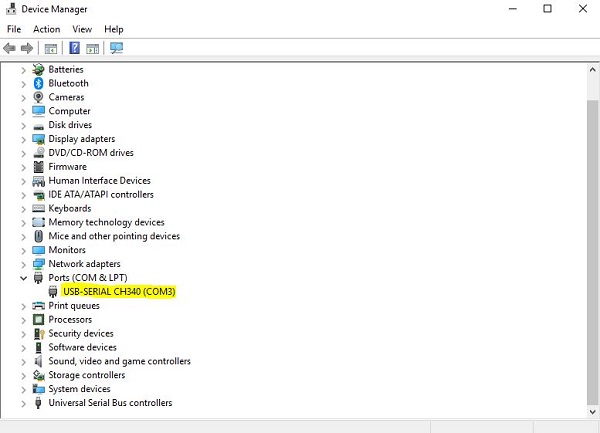Click the Security devices icon
The width and height of the screenshot is (600, 433).
pos(39,333)
